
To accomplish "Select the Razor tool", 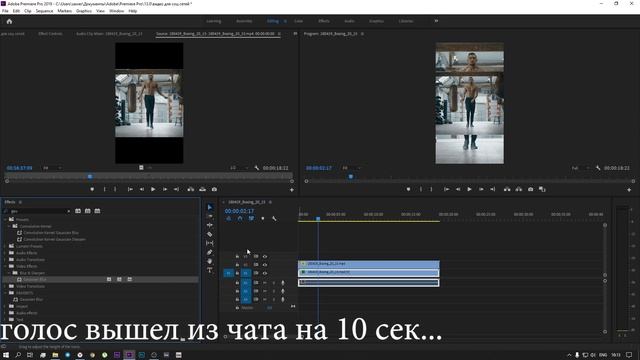I will (x=210, y=234).
